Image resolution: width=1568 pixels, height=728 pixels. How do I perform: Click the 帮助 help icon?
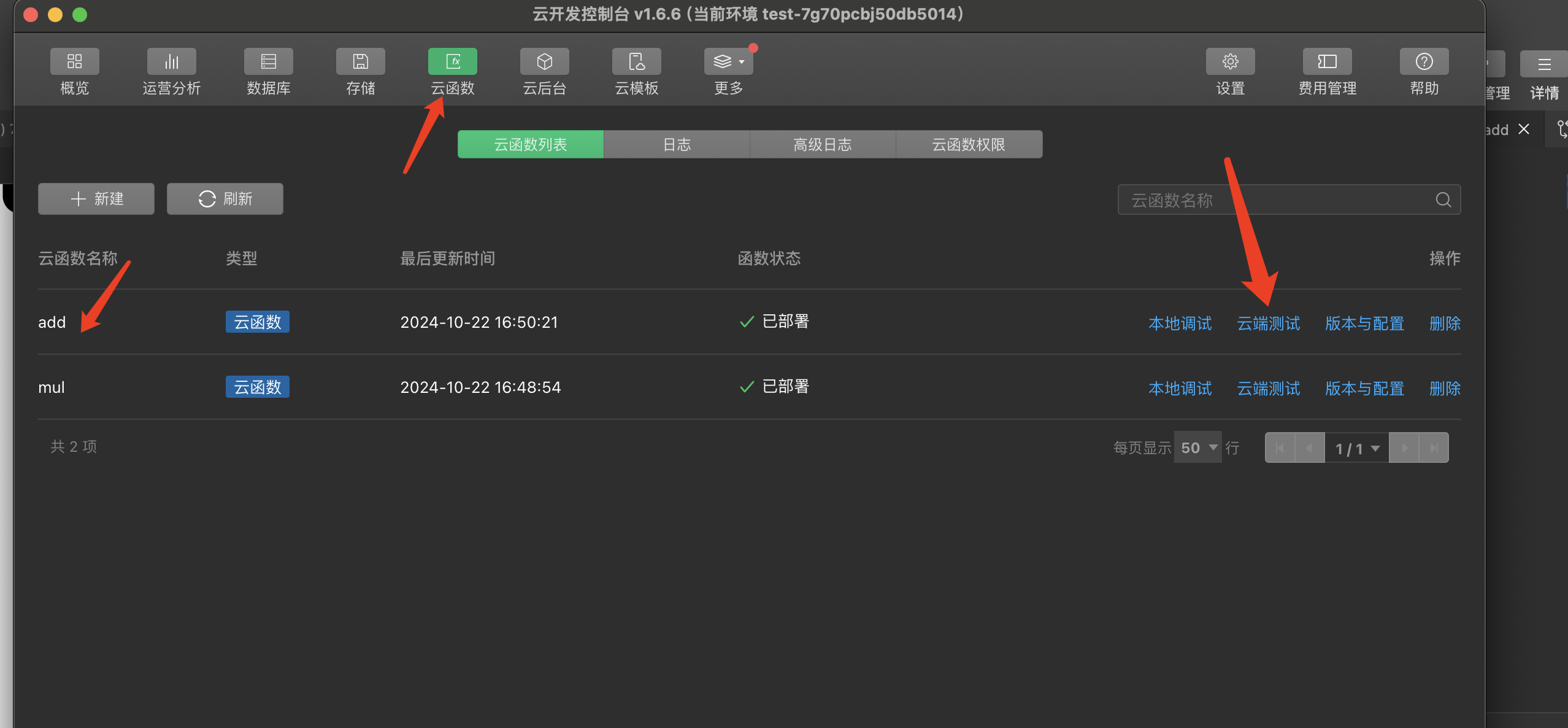[1424, 62]
